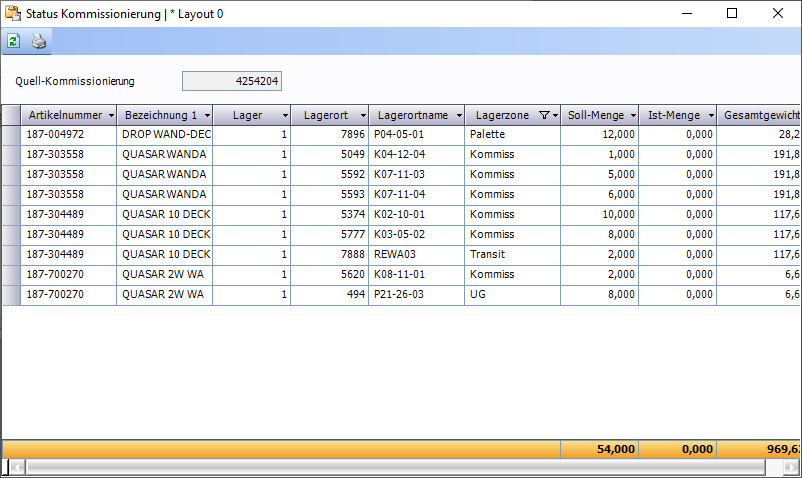802x478 pixels.
Task: Click the Quell-Kommissionierung field showing 4254204
Action: 232,81
